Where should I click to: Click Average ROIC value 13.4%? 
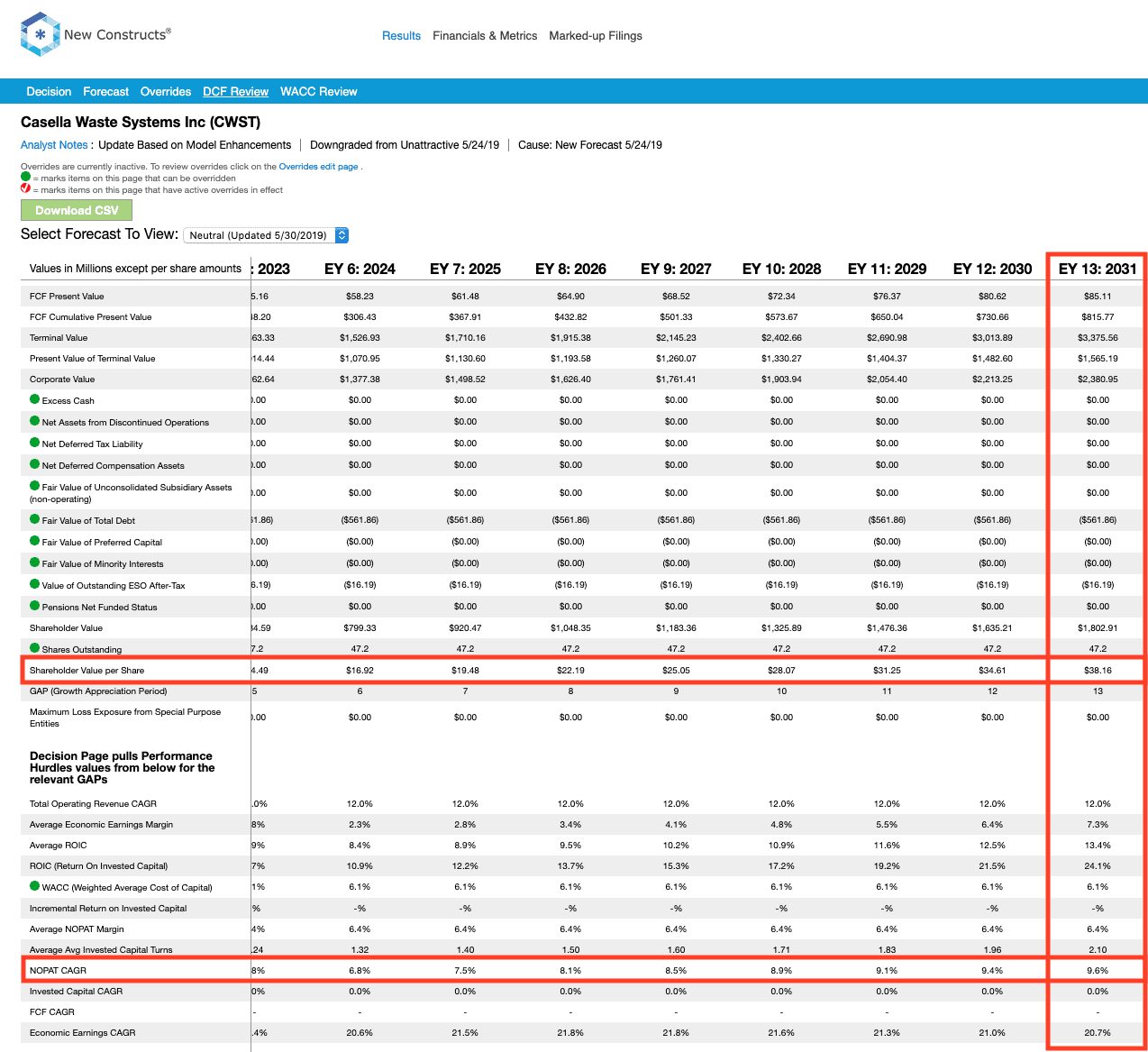coord(1098,846)
